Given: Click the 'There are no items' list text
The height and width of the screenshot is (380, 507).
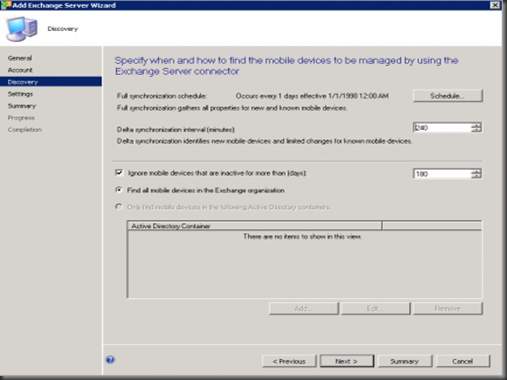Looking at the screenshot, I should point(302,236).
